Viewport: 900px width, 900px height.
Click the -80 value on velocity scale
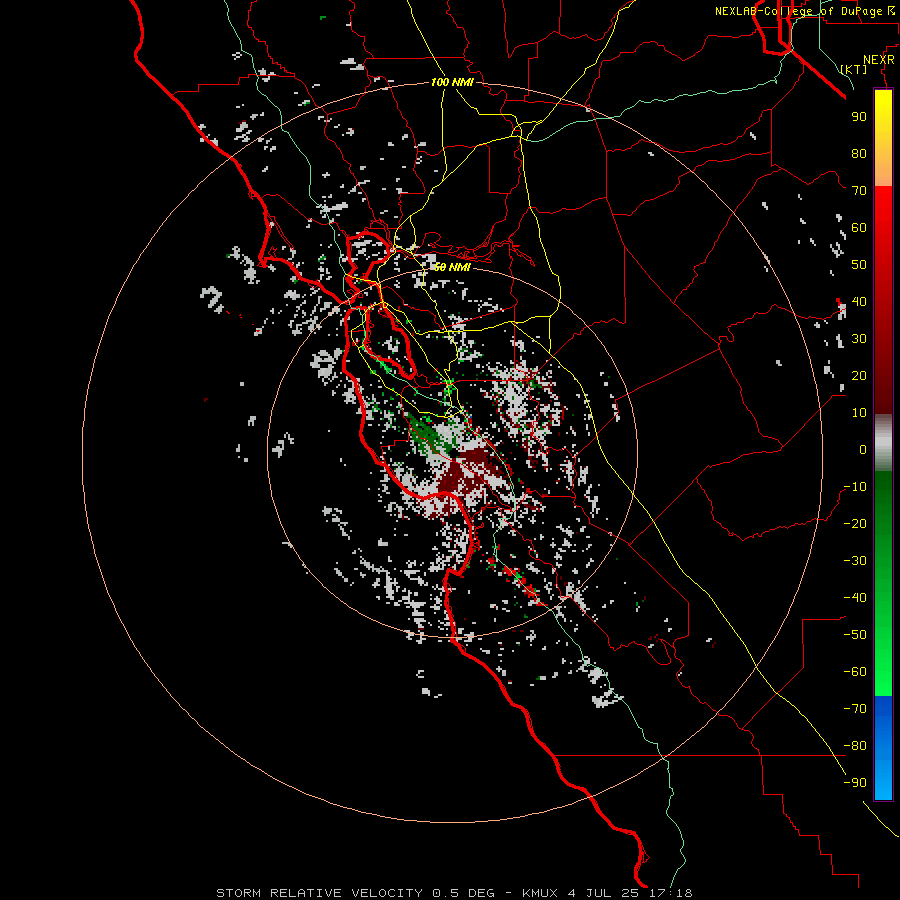click(x=855, y=746)
